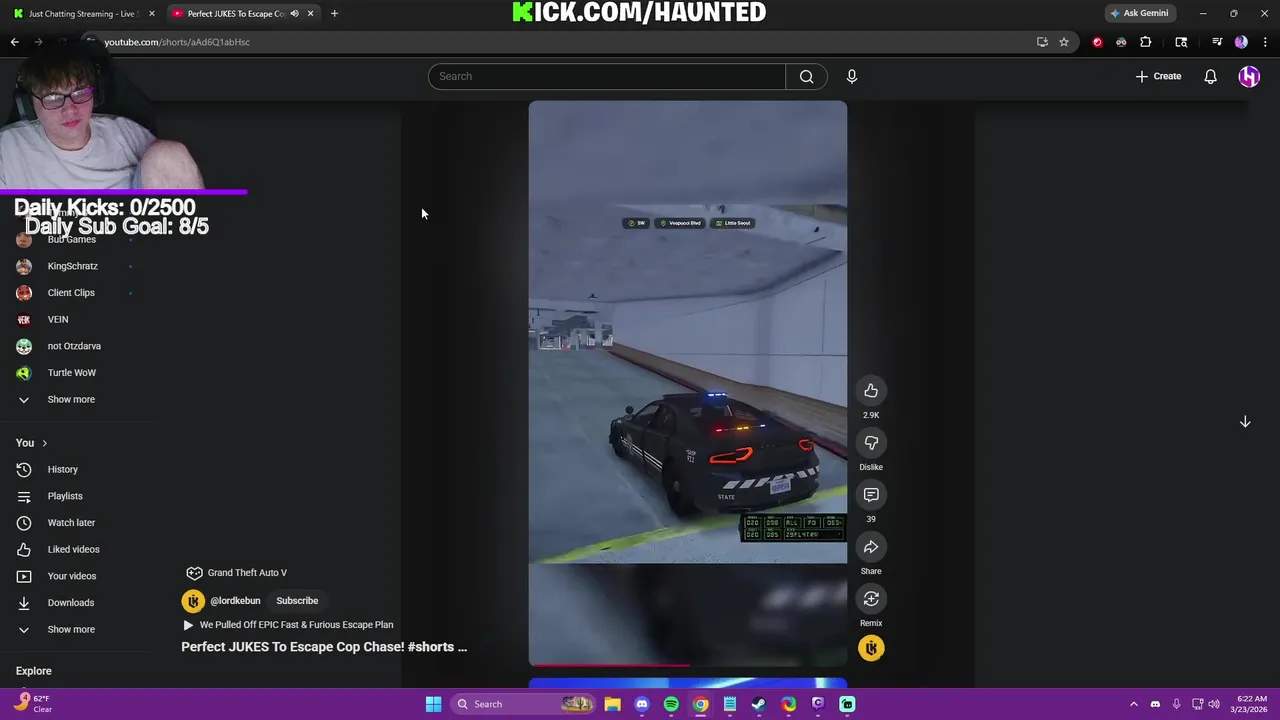This screenshot has width=1280, height=720.
Task: Go back with the browser back arrow
Action: pos(15,42)
